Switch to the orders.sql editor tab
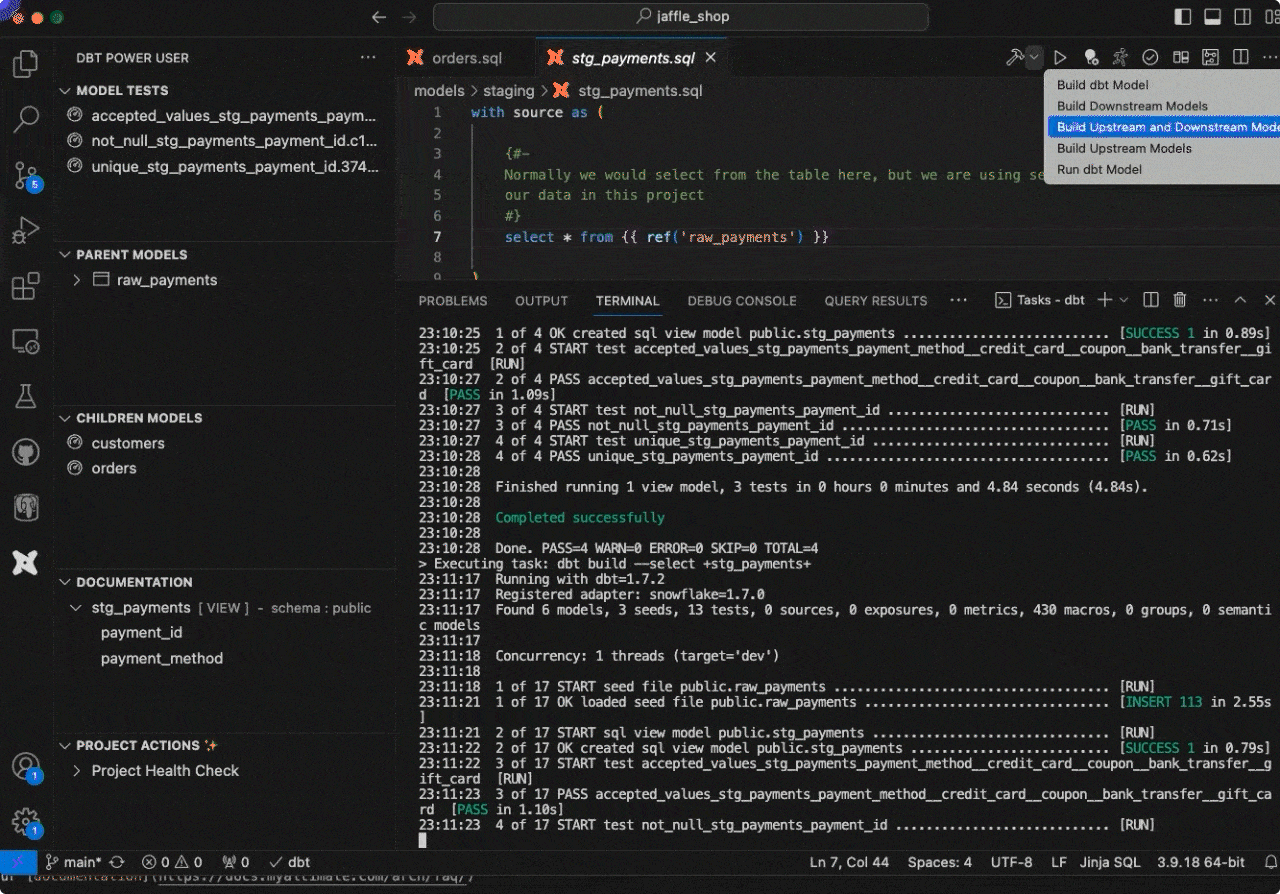 (x=466, y=58)
